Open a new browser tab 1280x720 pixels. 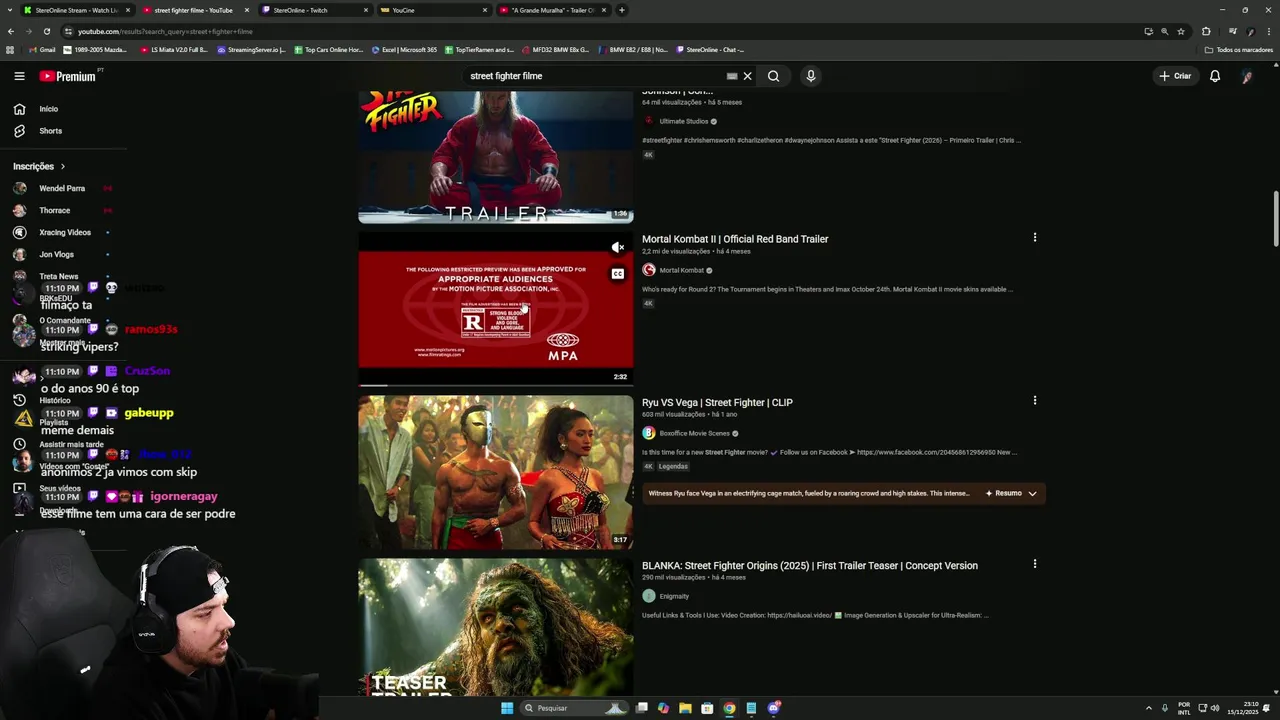622,10
